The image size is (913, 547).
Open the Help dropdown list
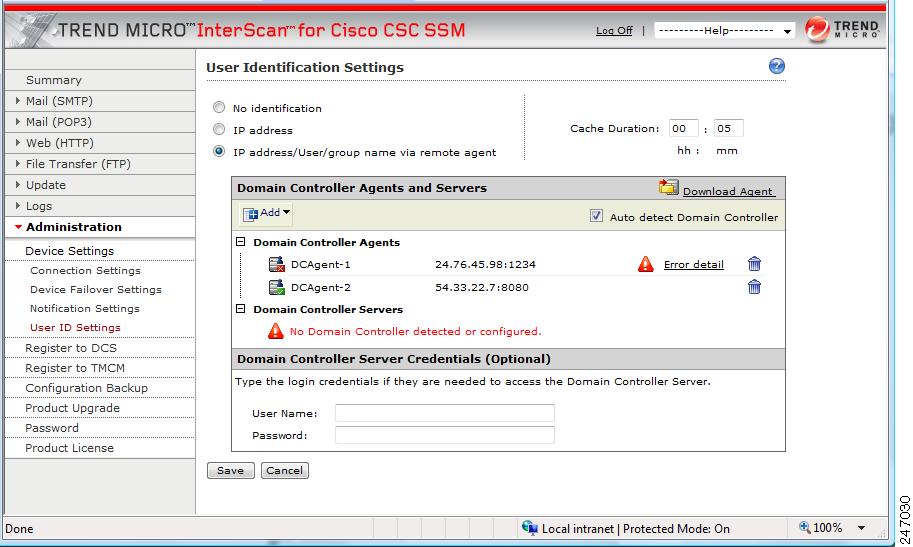click(724, 30)
